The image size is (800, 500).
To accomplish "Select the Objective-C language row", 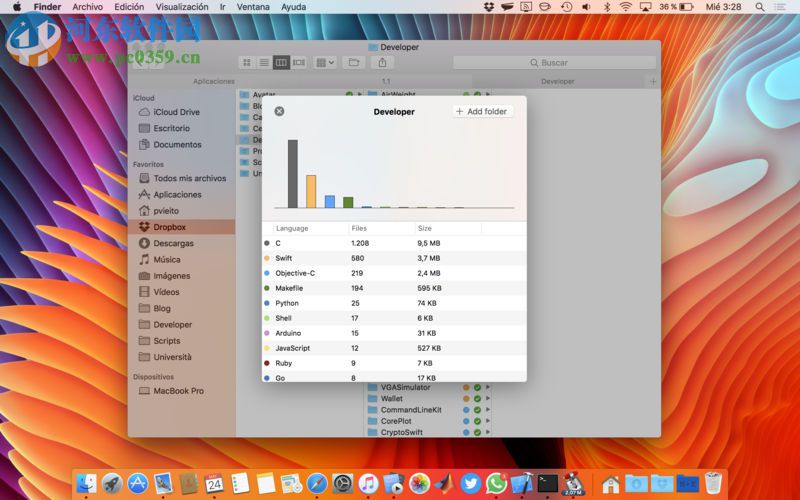I will [x=394, y=273].
